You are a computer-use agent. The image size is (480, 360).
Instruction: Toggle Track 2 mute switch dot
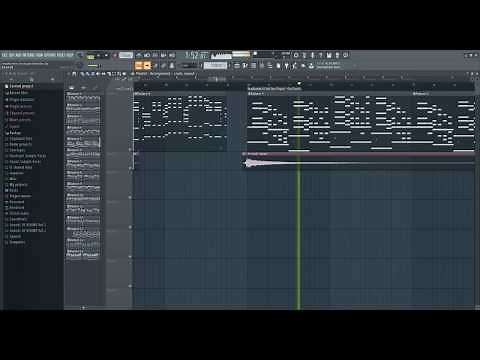click(130, 168)
